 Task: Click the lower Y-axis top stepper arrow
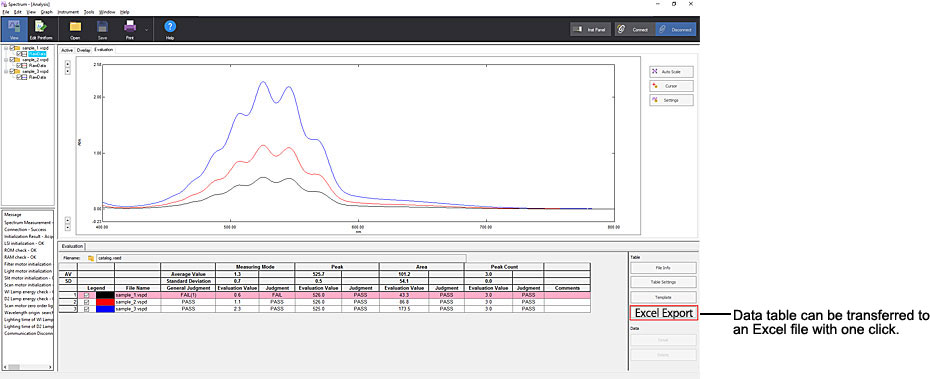click(x=68, y=71)
